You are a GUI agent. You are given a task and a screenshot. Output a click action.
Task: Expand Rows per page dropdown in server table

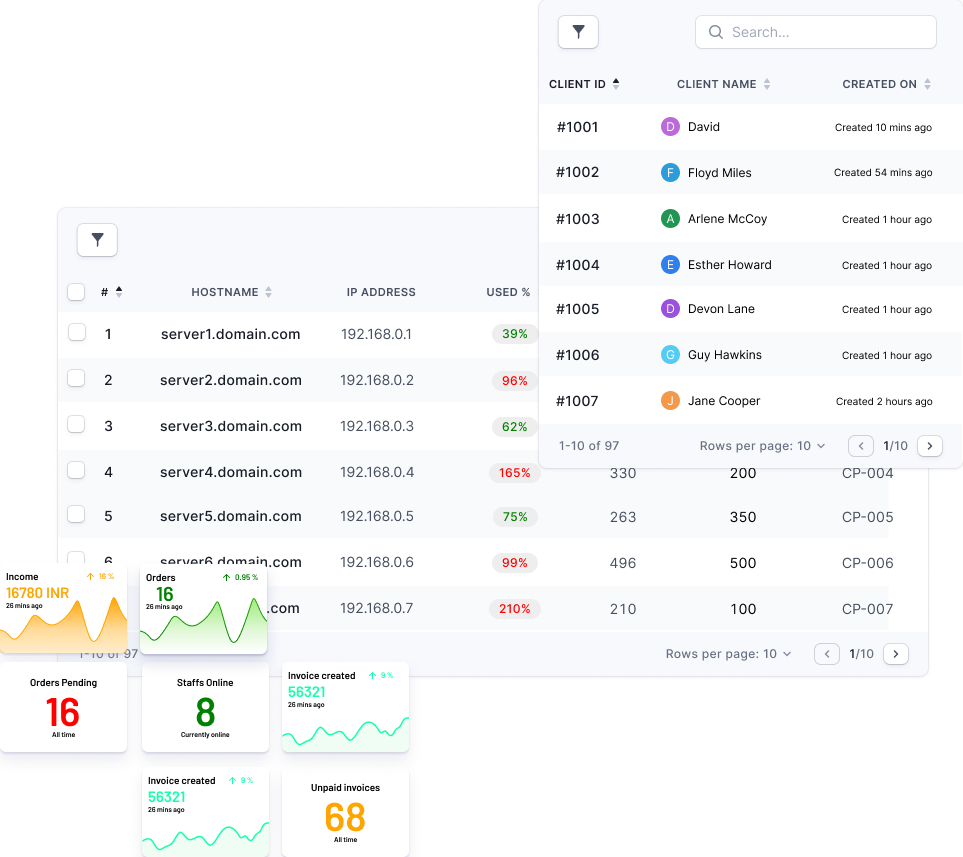coord(729,654)
